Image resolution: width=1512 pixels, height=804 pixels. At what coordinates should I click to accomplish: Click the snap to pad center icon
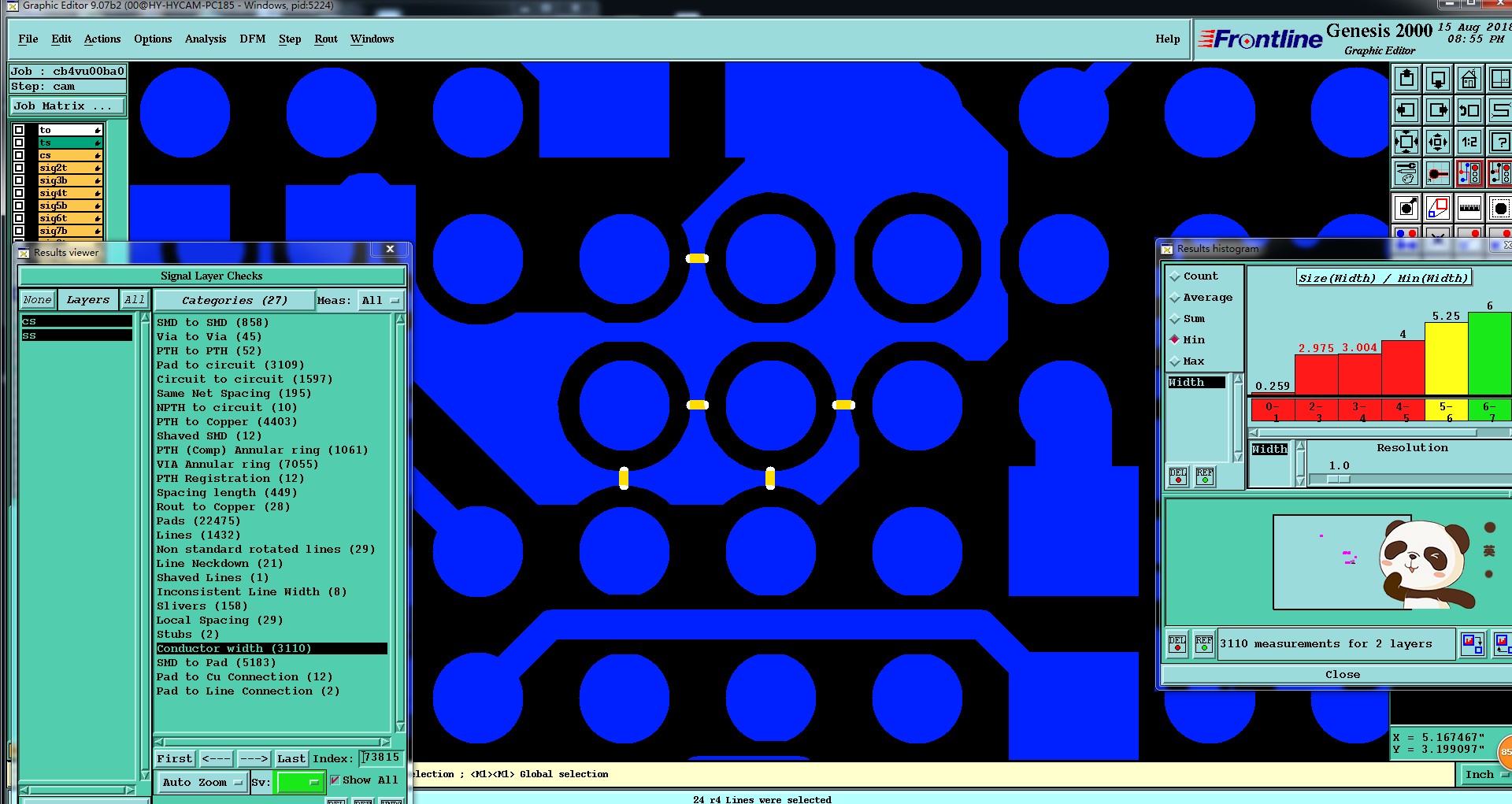(1438, 173)
